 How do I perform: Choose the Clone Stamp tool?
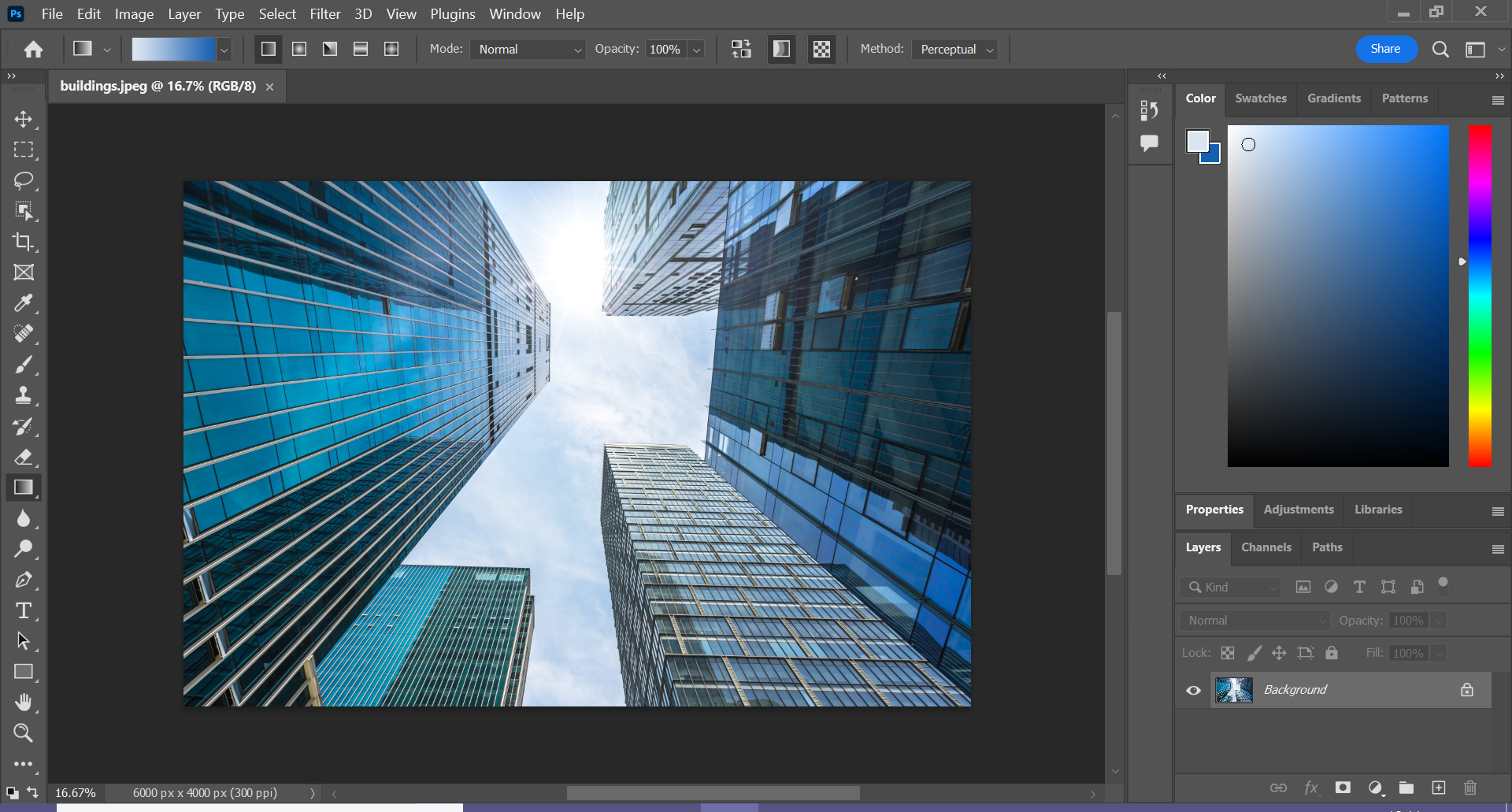(24, 395)
